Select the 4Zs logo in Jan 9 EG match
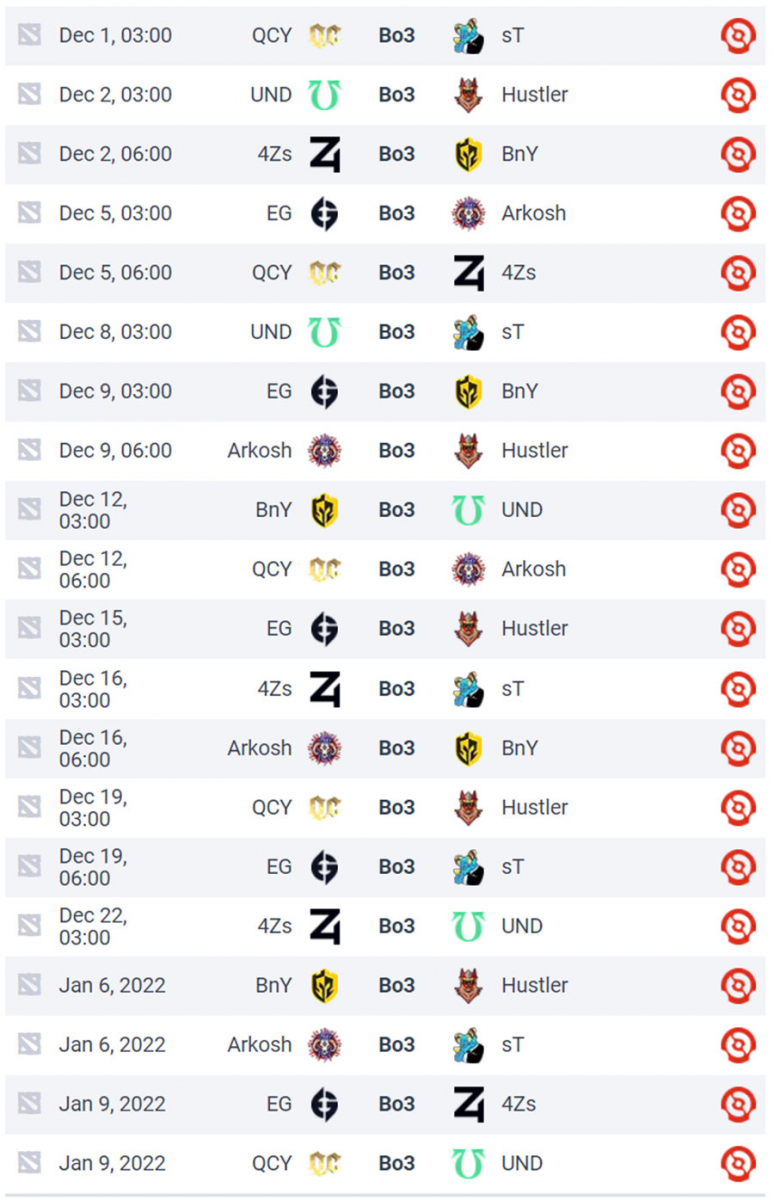Screen dimensions: 774x1200 click(468, 1105)
